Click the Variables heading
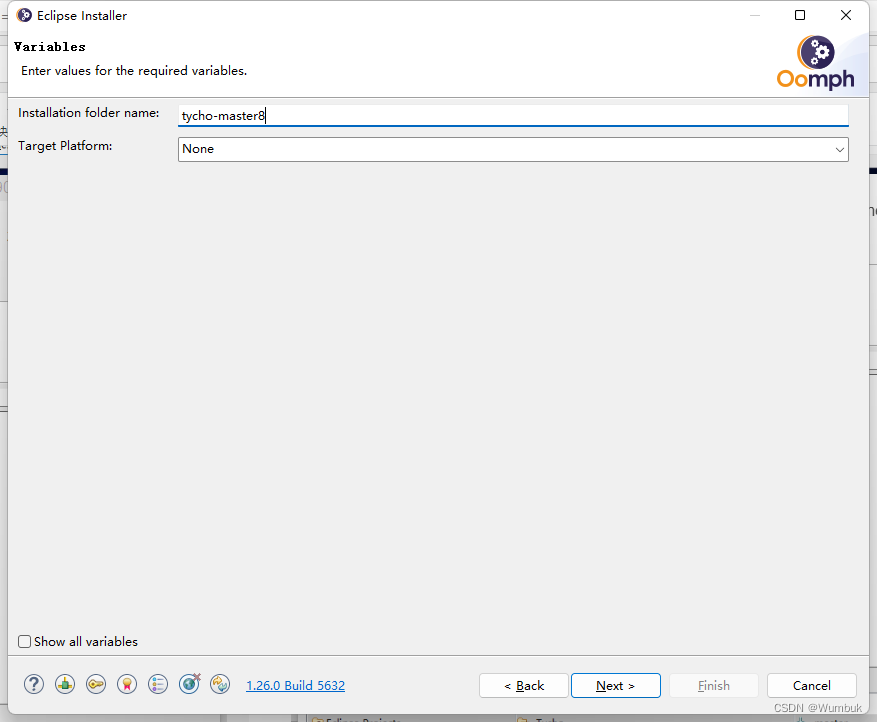Screen dimensions: 877x722 (50, 47)
